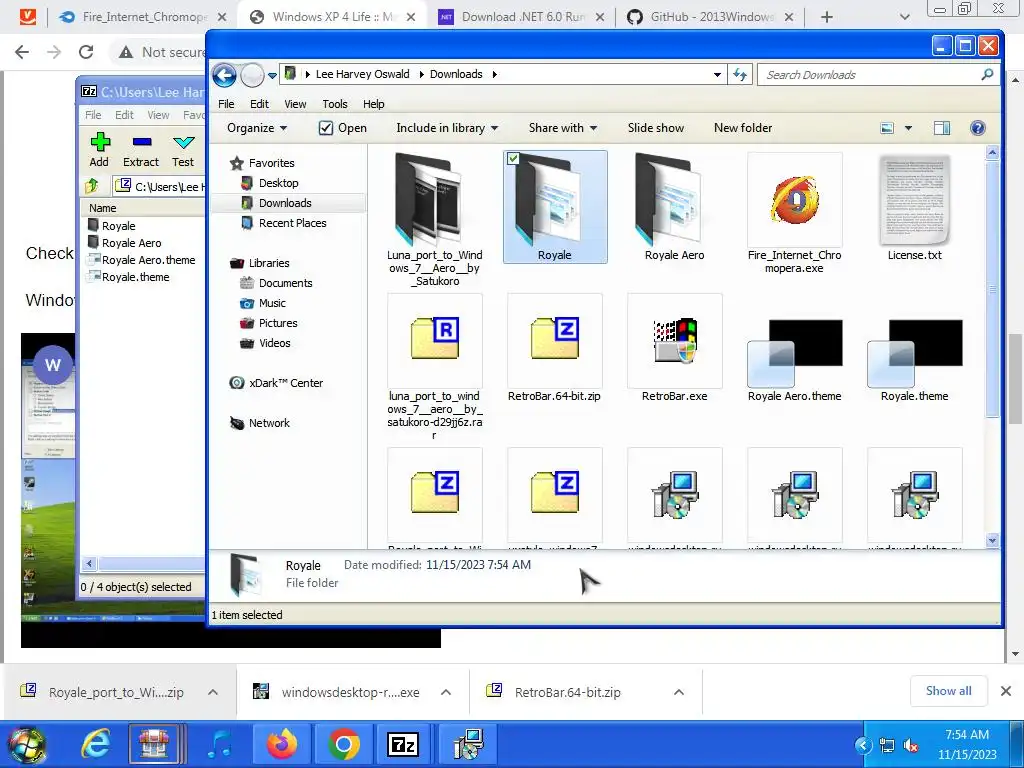
Task: Expand the Organize dropdown
Action: (257, 128)
